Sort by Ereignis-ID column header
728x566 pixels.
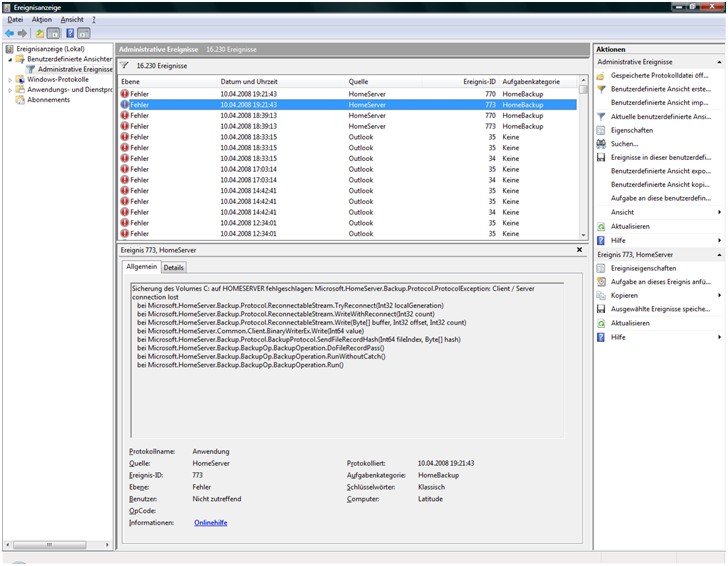click(460, 82)
